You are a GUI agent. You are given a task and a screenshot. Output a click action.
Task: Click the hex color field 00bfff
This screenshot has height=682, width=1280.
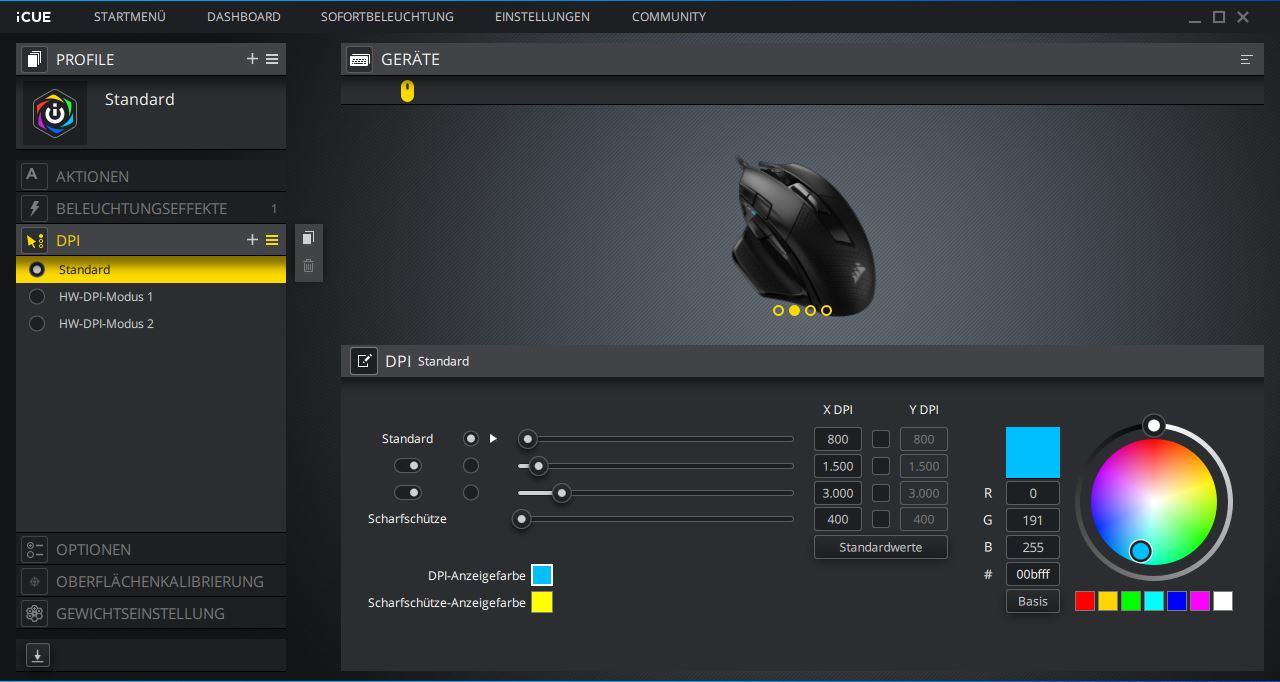tap(1033, 574)
